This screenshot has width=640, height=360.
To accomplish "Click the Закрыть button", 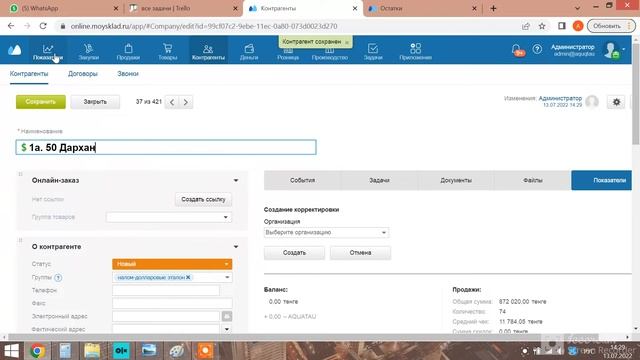I will pos(95,102).
